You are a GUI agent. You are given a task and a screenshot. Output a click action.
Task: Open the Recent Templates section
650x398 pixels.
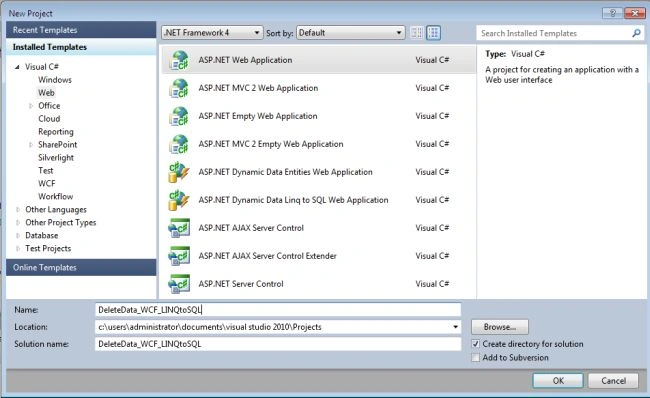81,30
